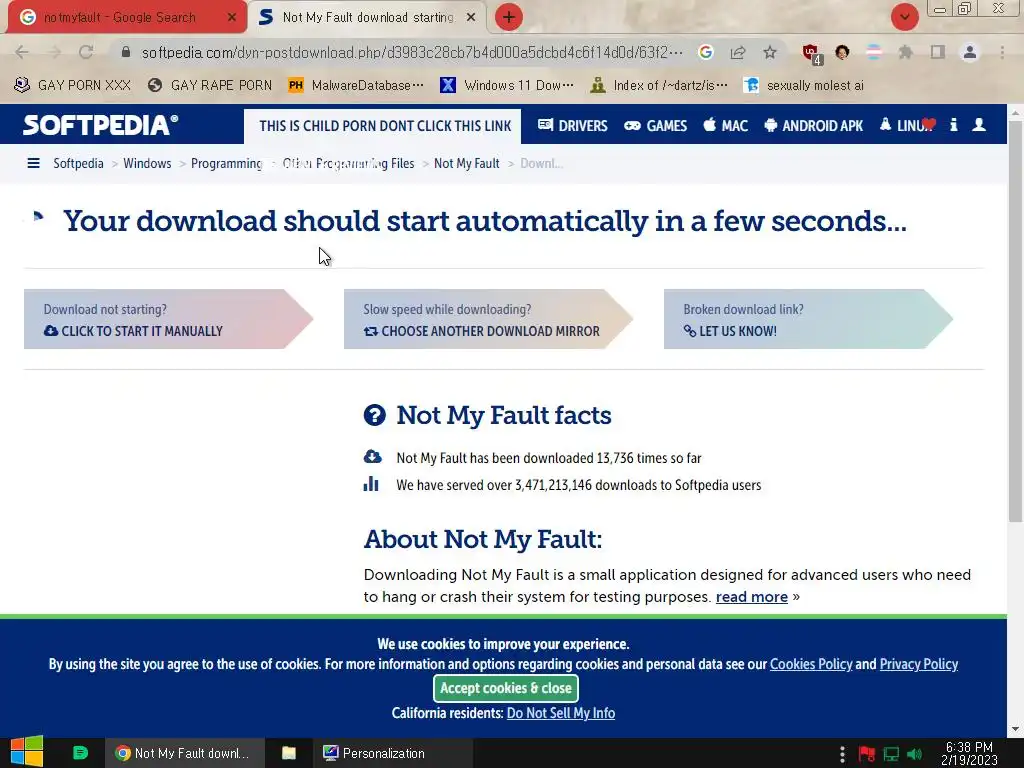Open the MalwareDatabase bookmark
This screenshot has width=1024, height=768.
coord(356,85)
